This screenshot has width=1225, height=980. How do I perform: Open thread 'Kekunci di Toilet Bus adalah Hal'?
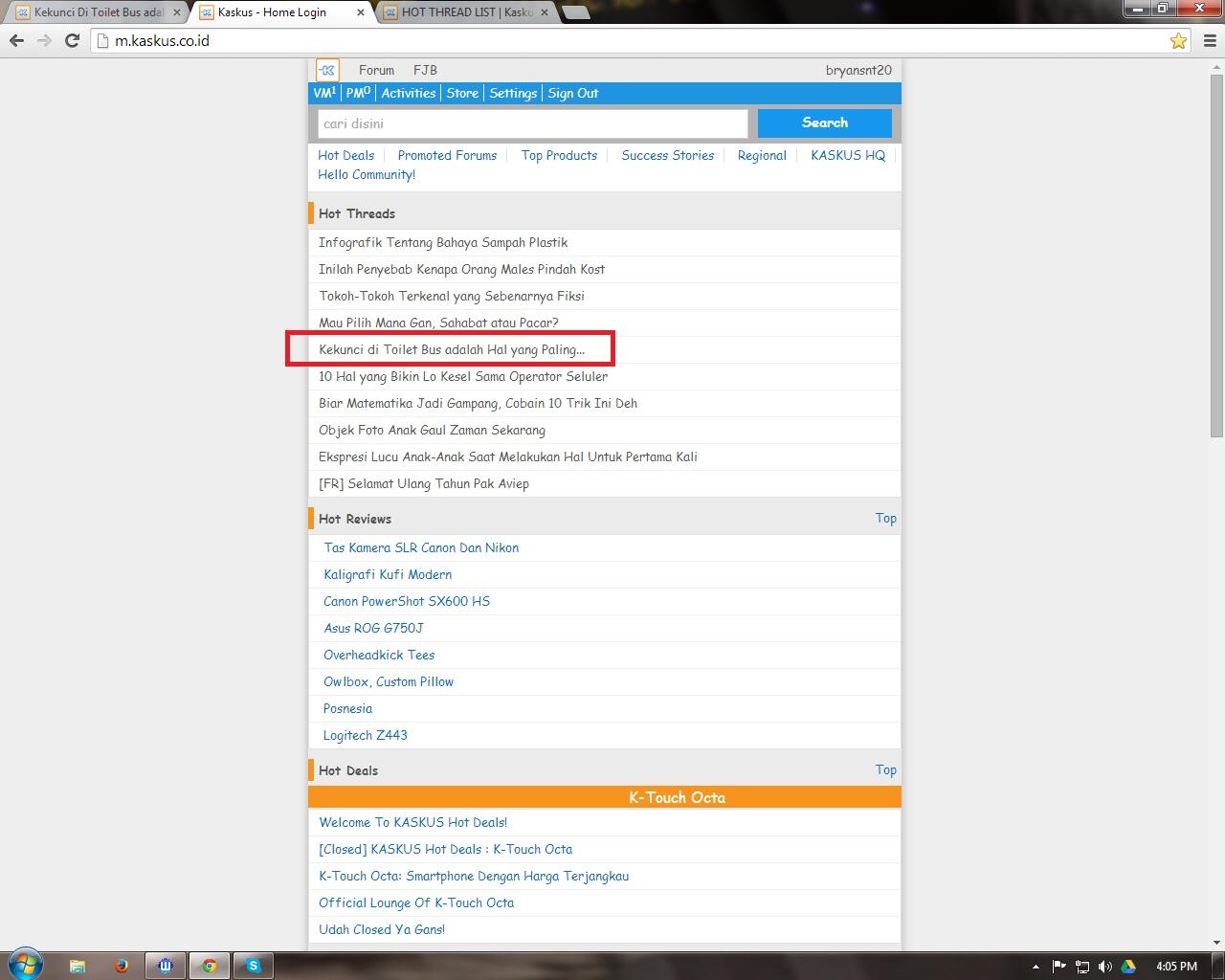point(452,349)
